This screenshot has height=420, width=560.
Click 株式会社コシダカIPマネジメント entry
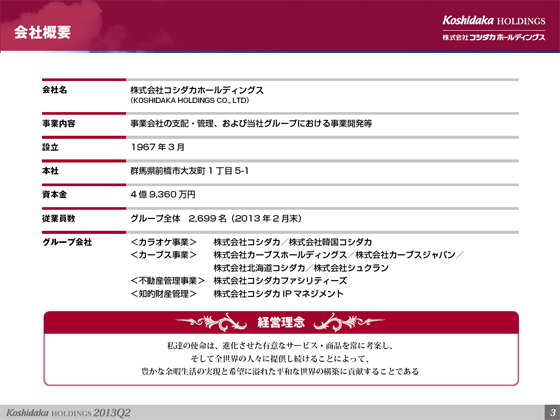279,294
